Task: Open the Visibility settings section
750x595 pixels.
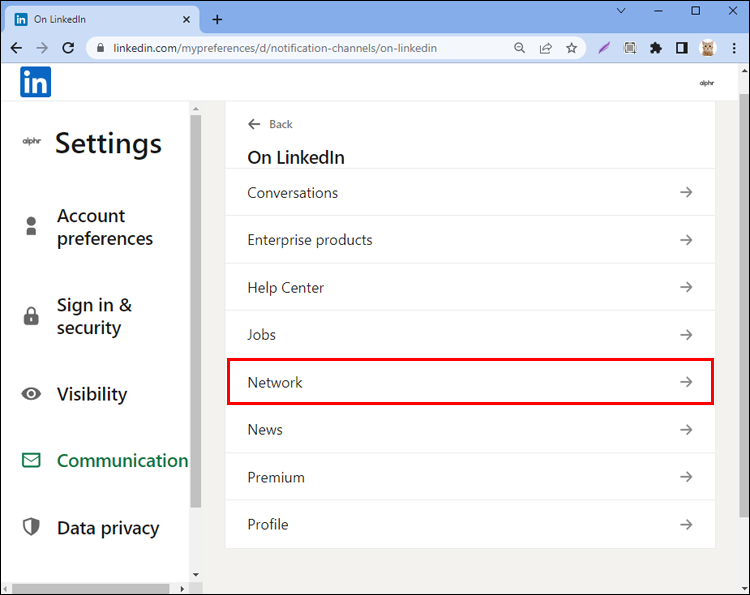Action: (x=91, y=394)
